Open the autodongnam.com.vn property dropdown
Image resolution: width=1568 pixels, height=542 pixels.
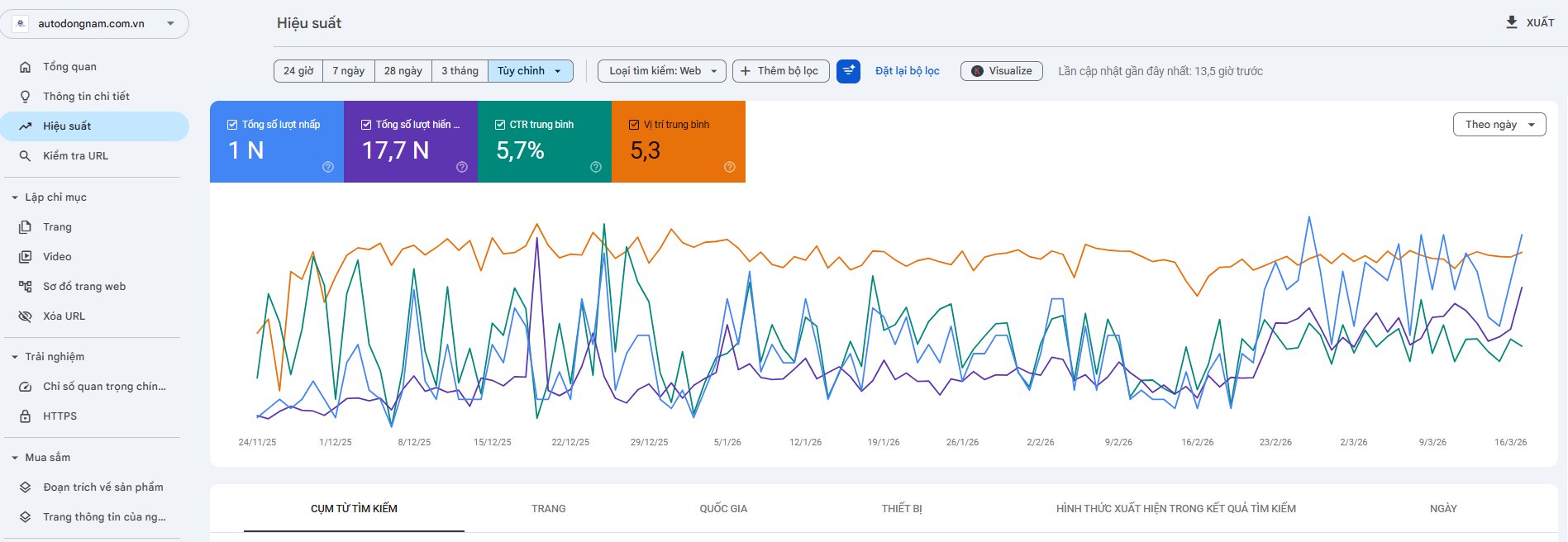coord(94,24)
